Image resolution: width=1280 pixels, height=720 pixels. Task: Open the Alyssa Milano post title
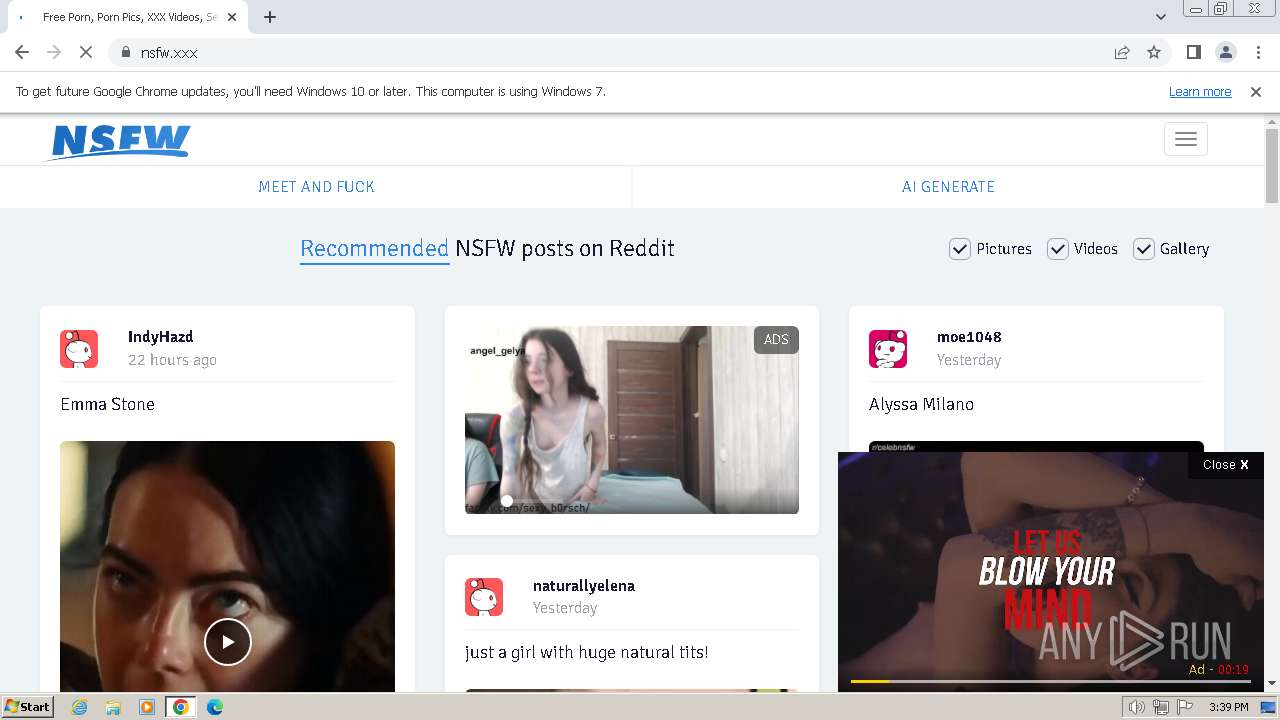pos(921,404)
